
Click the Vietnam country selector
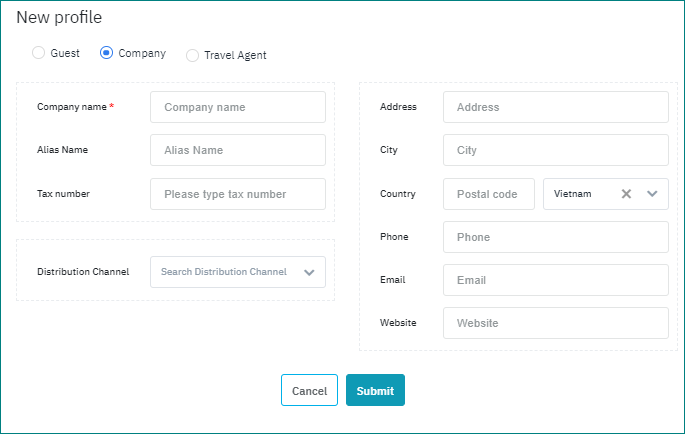(x=580, y=194)
